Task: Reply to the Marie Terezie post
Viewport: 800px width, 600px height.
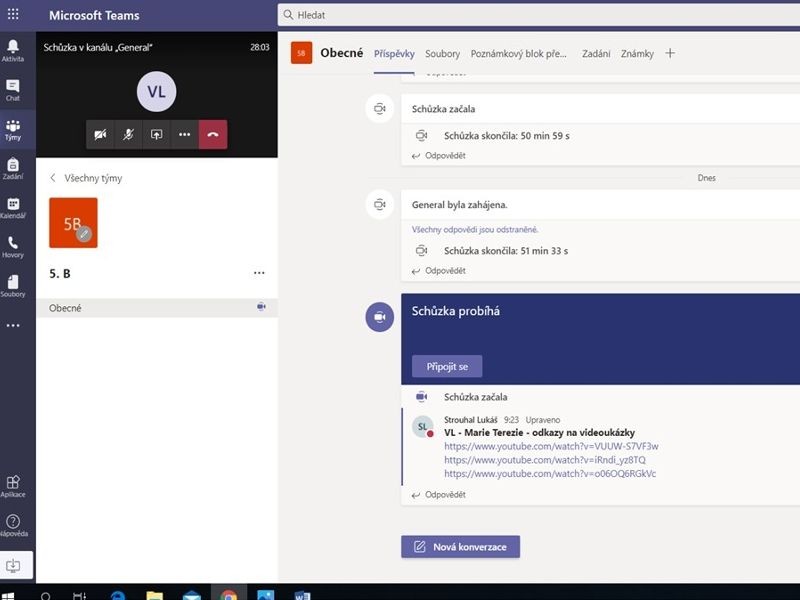Action: click(439, 494)
